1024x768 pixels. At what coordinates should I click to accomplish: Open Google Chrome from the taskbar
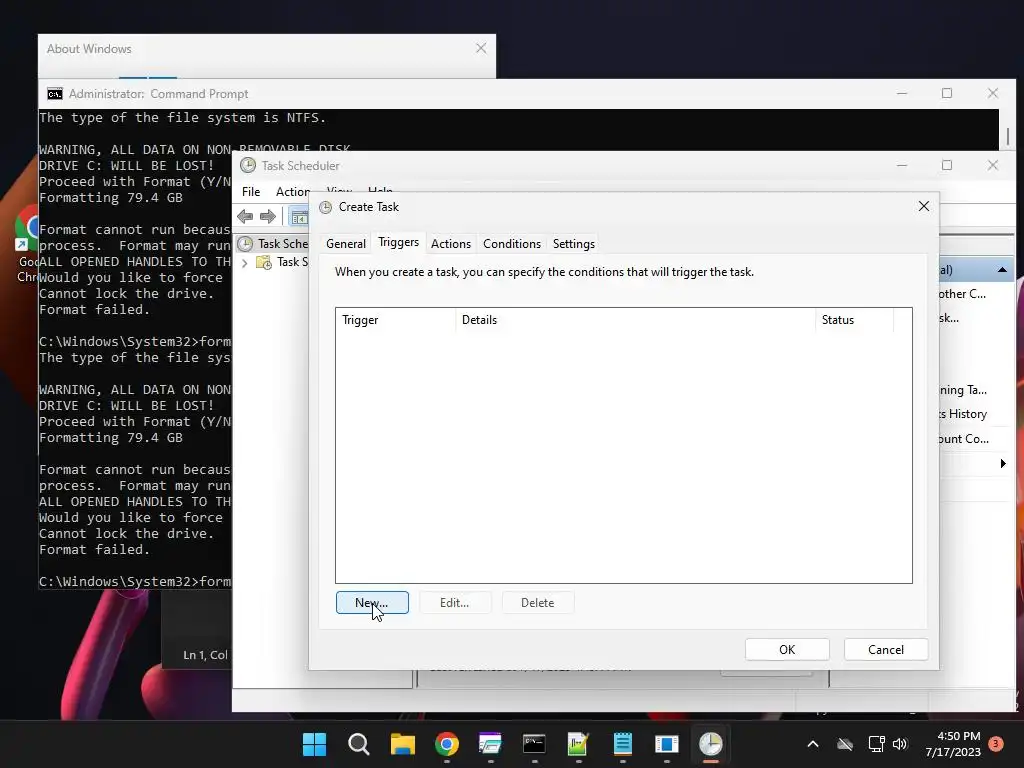[447, 744]
